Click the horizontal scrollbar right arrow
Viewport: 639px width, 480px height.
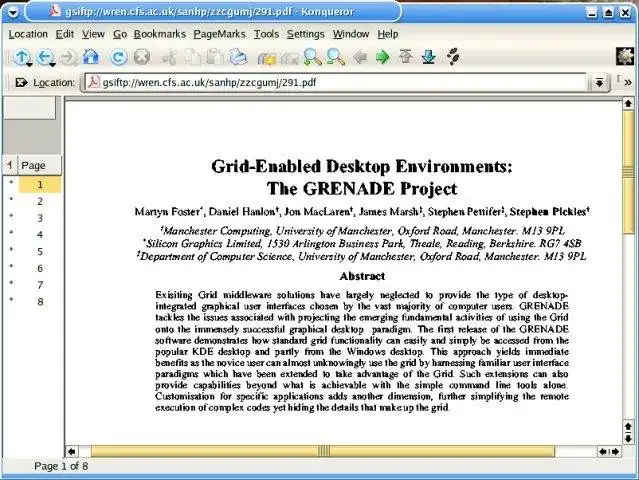click(615, 451)
